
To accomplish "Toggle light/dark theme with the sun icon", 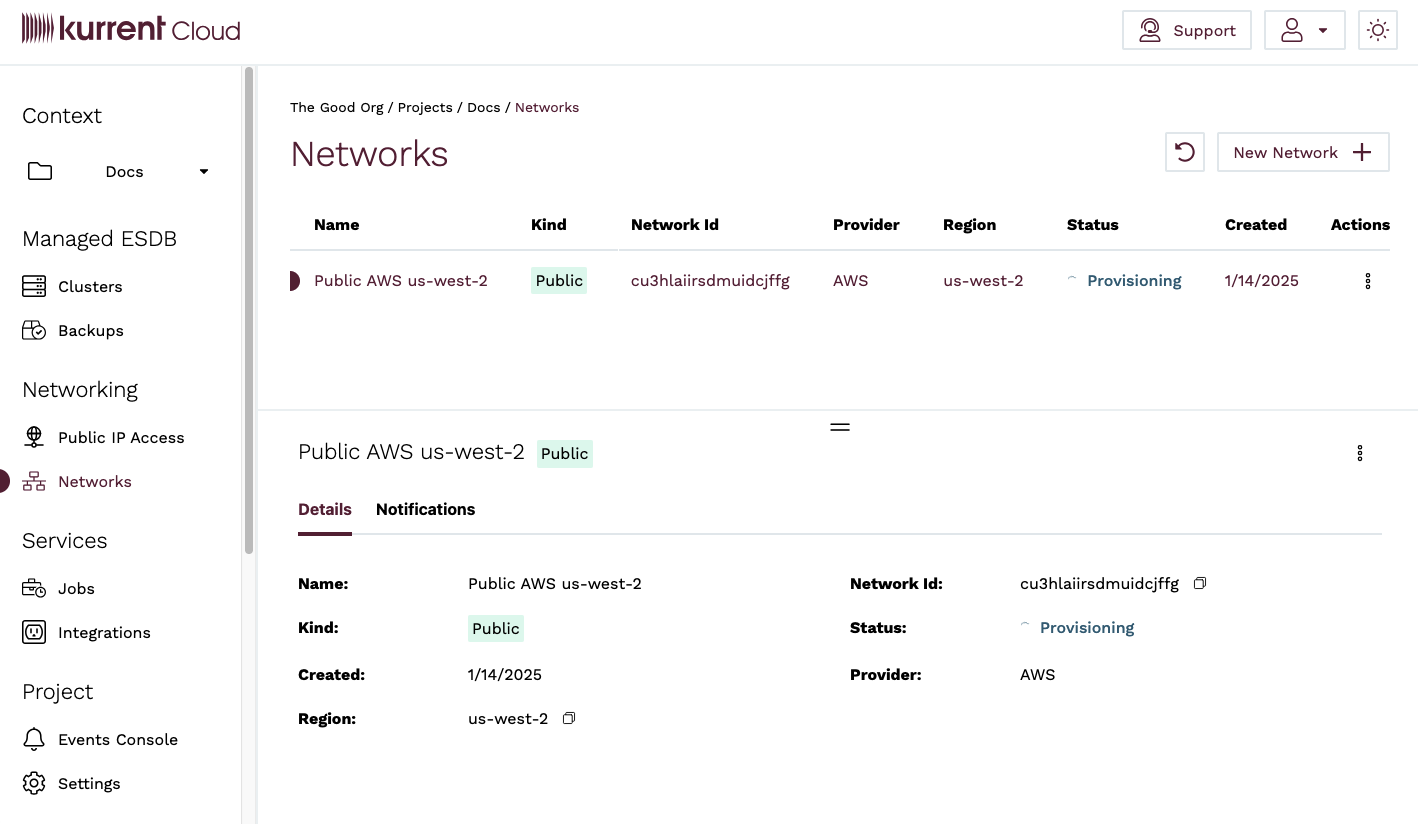I will [1378, 30].
